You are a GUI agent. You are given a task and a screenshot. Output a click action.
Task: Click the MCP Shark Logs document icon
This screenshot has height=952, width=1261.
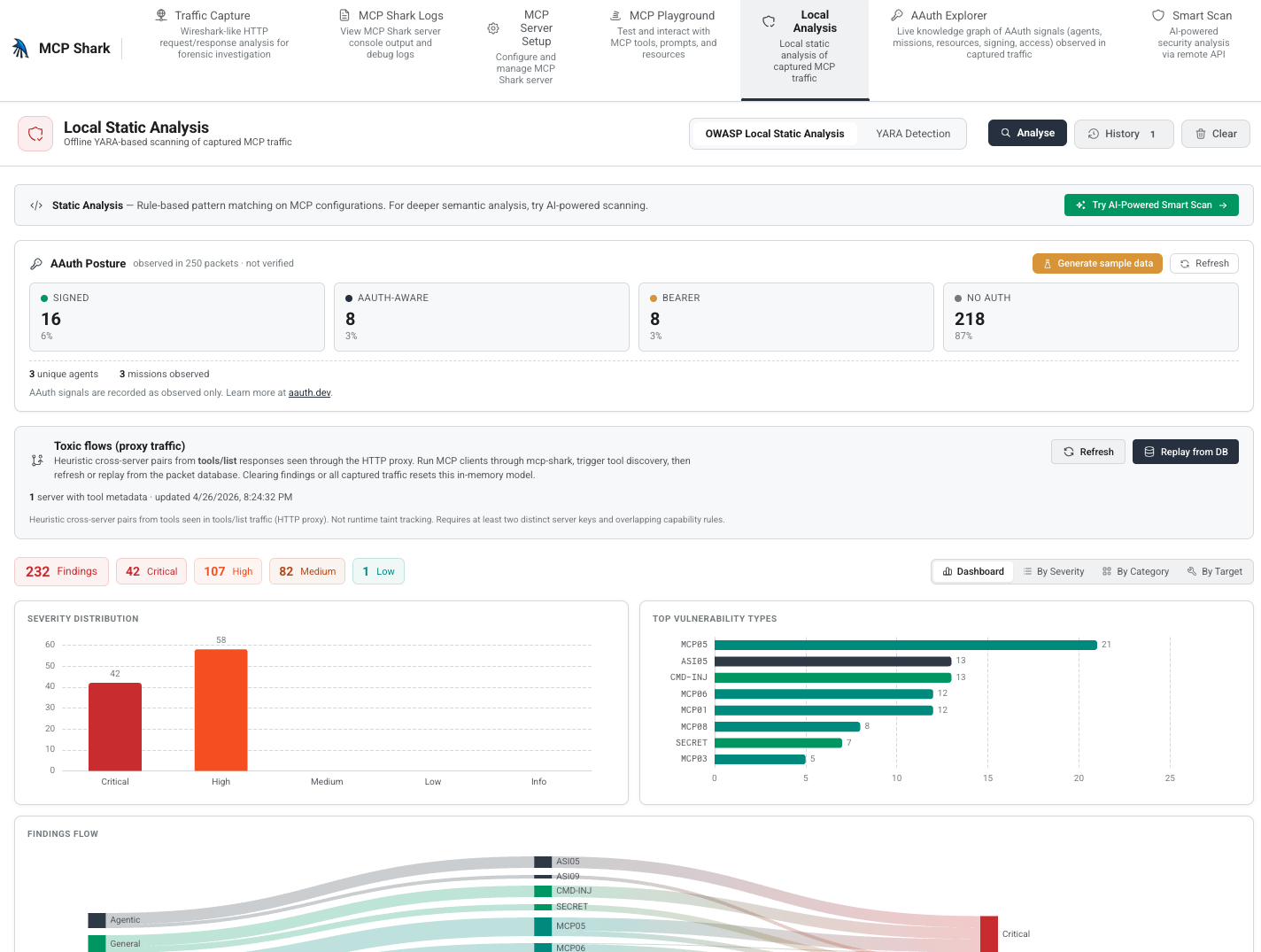pyautogui.click(x=344, y=15)
